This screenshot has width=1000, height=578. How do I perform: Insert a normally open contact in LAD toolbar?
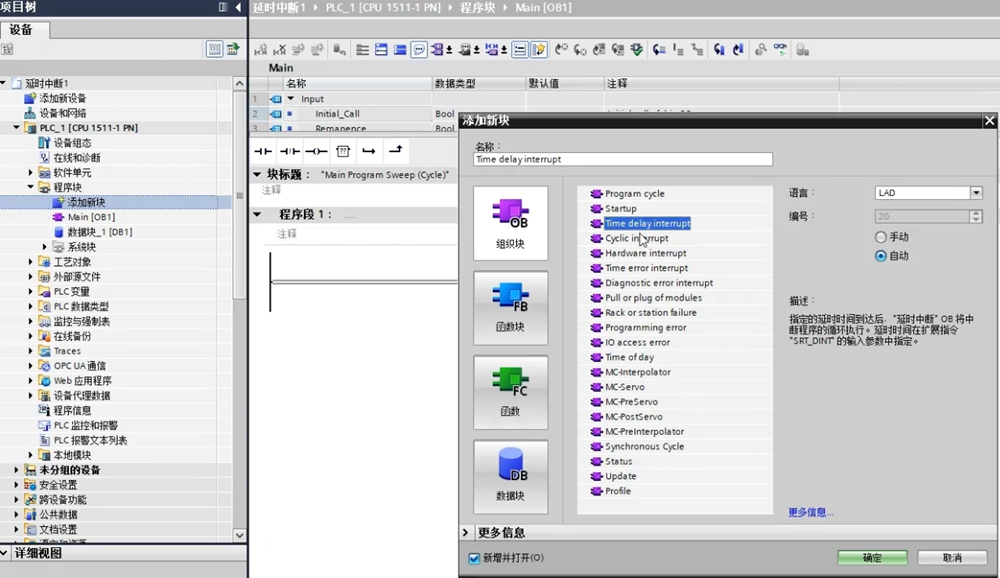point(263,151)
